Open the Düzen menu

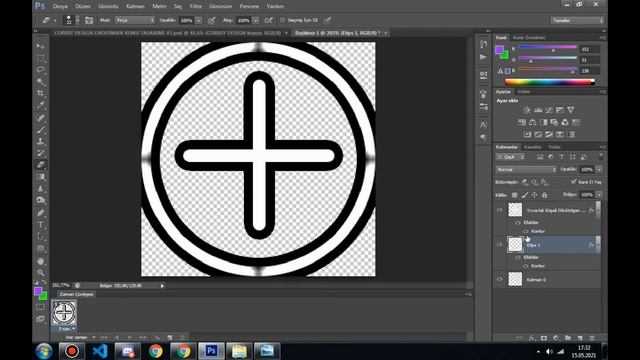[83, 7]
